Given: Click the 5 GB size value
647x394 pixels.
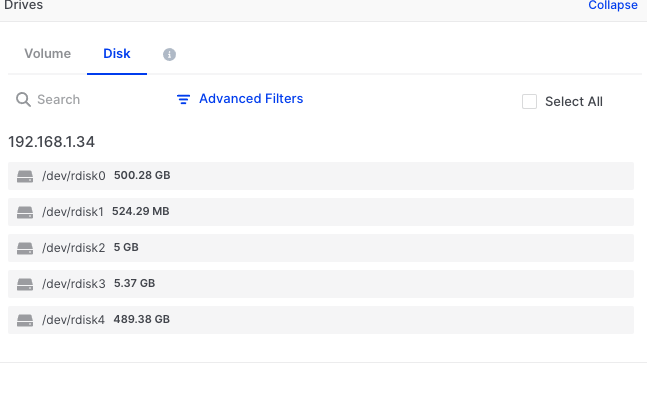Looking at the screenshot, I should [126, 247].
